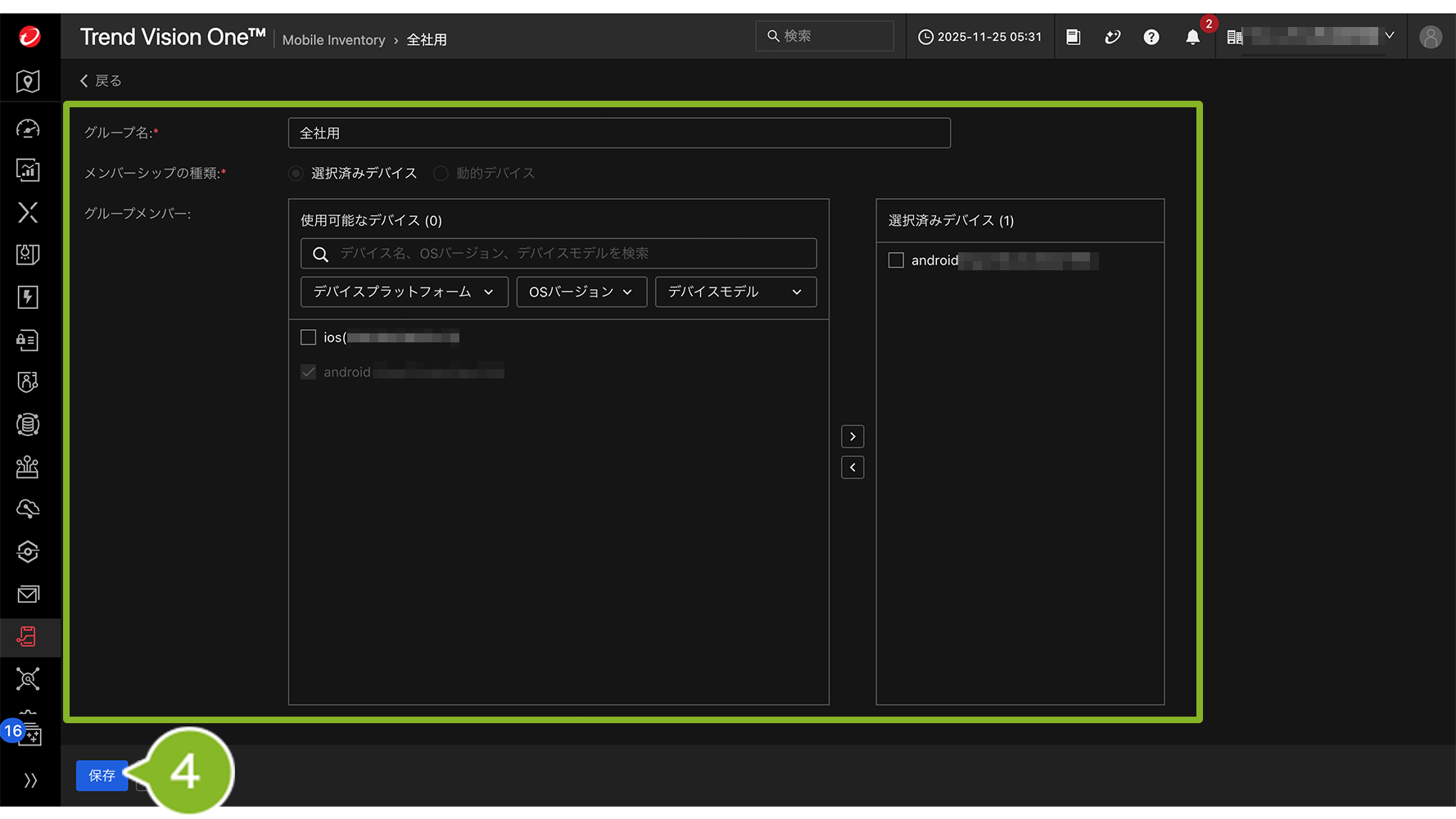The height and width of the screenshot is (819, 1456).
Task: Open the デバイスモデル dropdown
Action: (735, 292)
